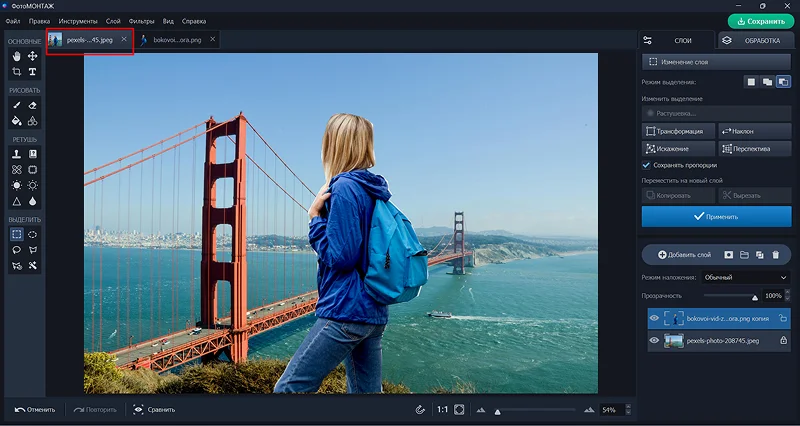
Task: Toggle lock on bokovoi-vid копия layer
Action: pyautogui.click(x=783, y=318)
